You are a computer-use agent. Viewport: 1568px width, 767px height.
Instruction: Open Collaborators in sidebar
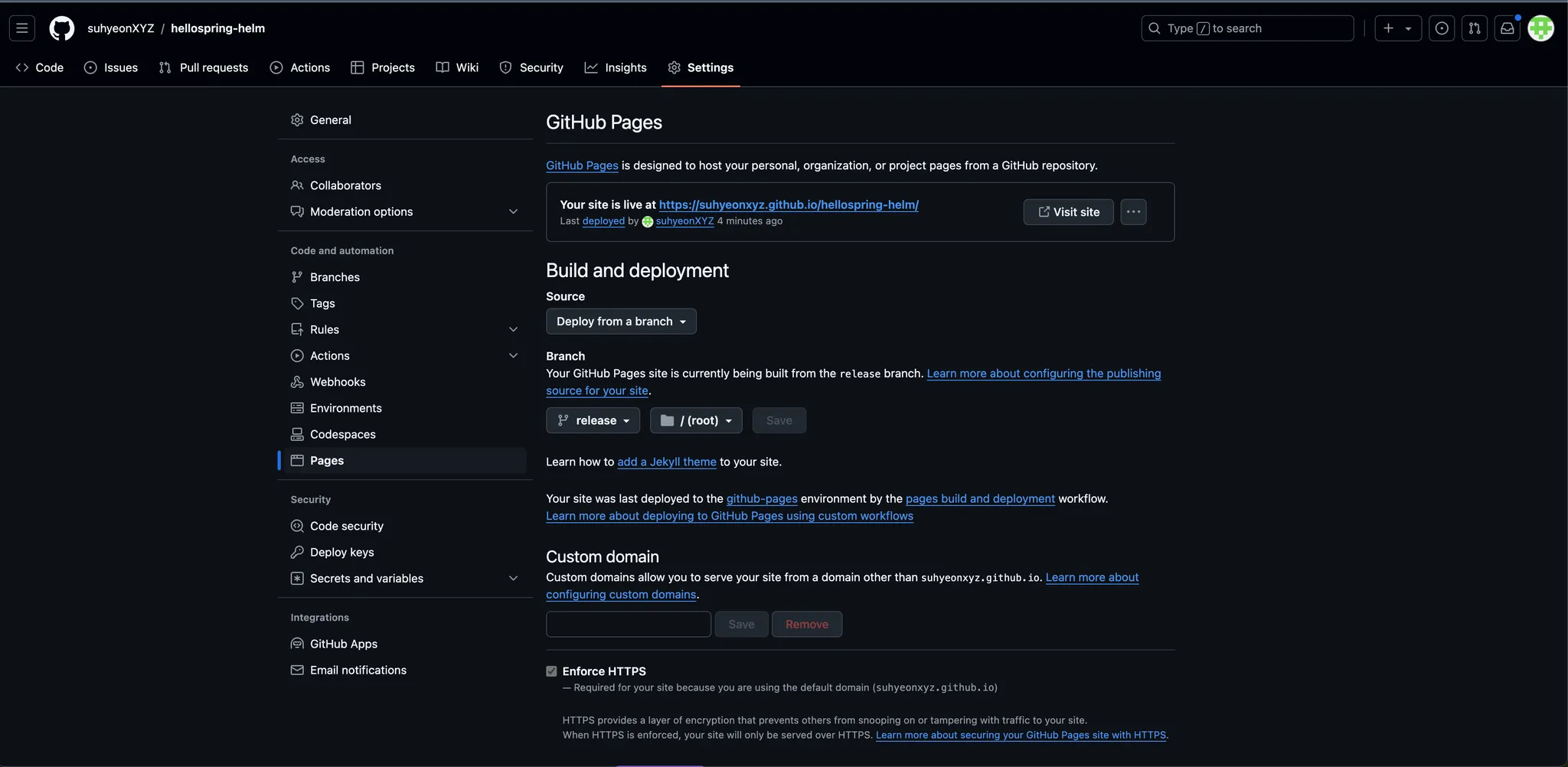(405, 185)
